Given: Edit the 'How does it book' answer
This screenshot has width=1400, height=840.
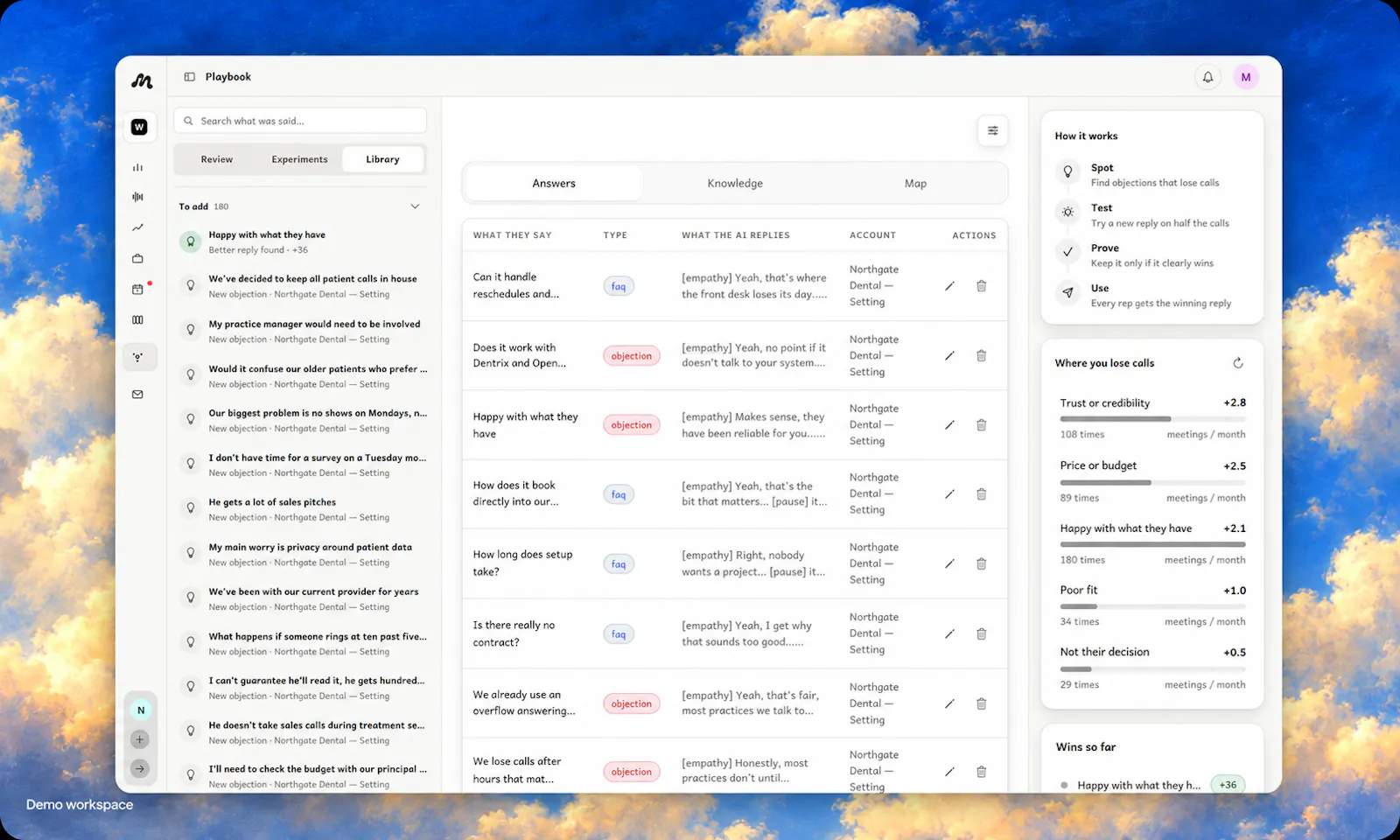Looking at the screenshot, I should pos(949,494).
